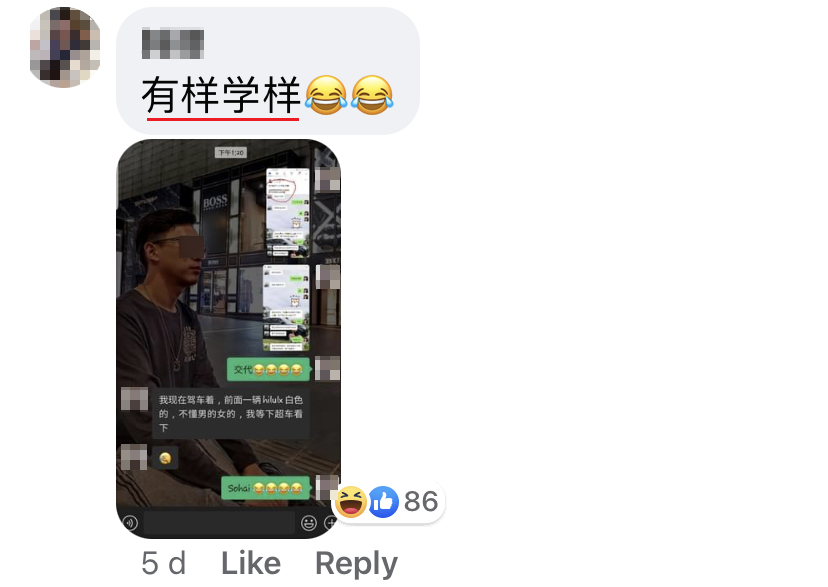Open the upper forwarded screenshot thumbnail
Image resolution: width=828 pixels, height=587 pixels.
(x=287, y=213)
